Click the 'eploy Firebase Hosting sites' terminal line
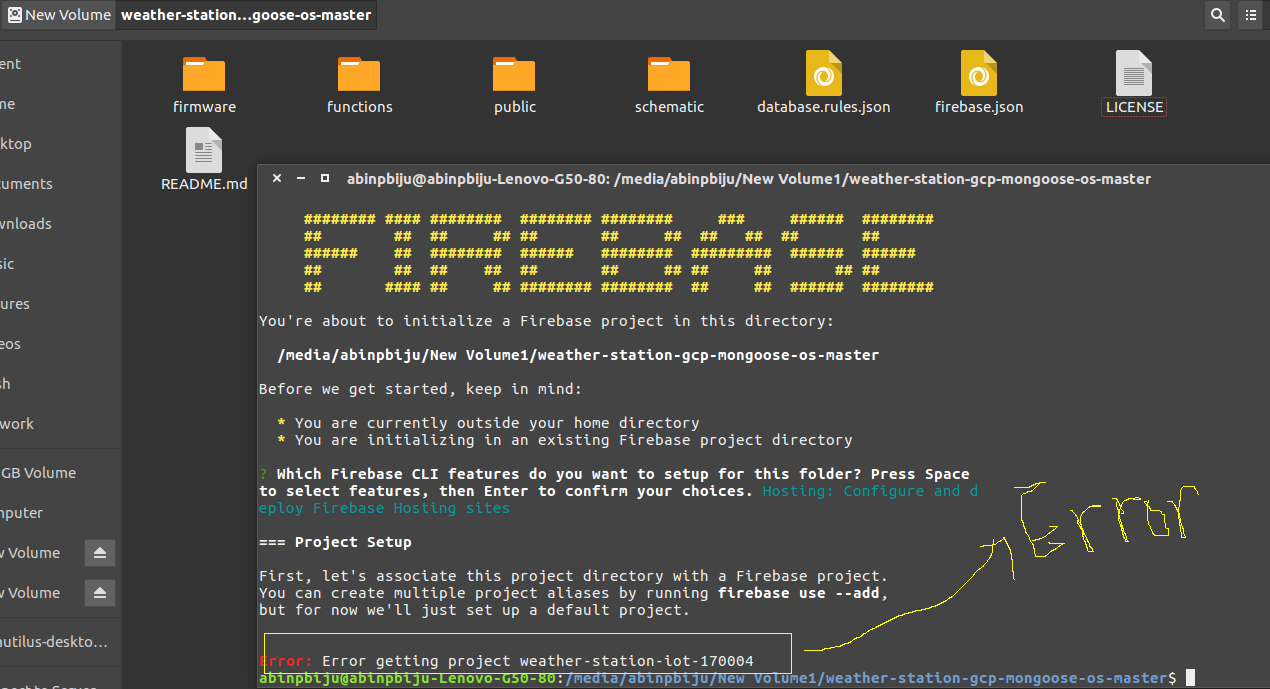 coord(384,508)
